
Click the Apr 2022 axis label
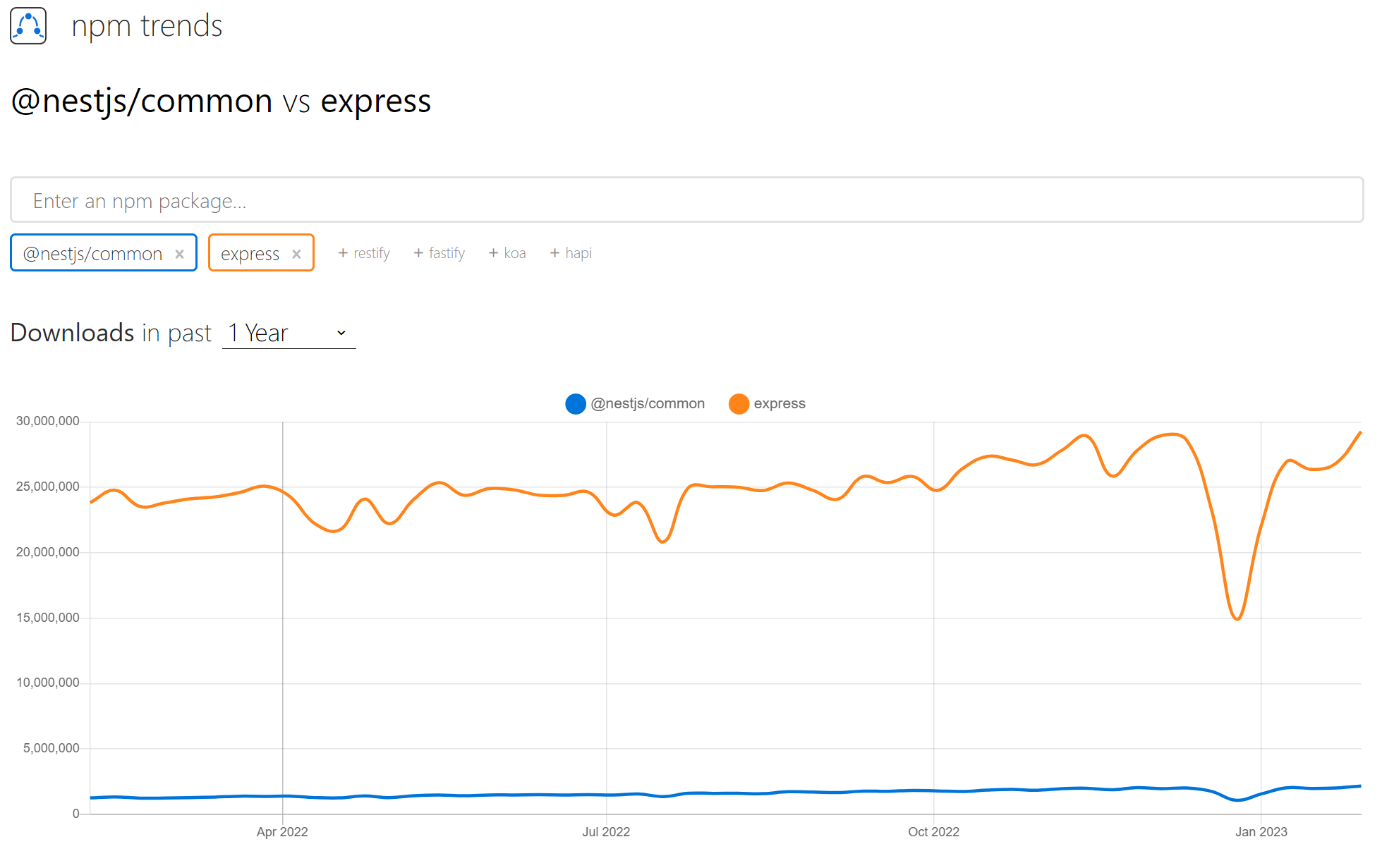tap(282, 832)
